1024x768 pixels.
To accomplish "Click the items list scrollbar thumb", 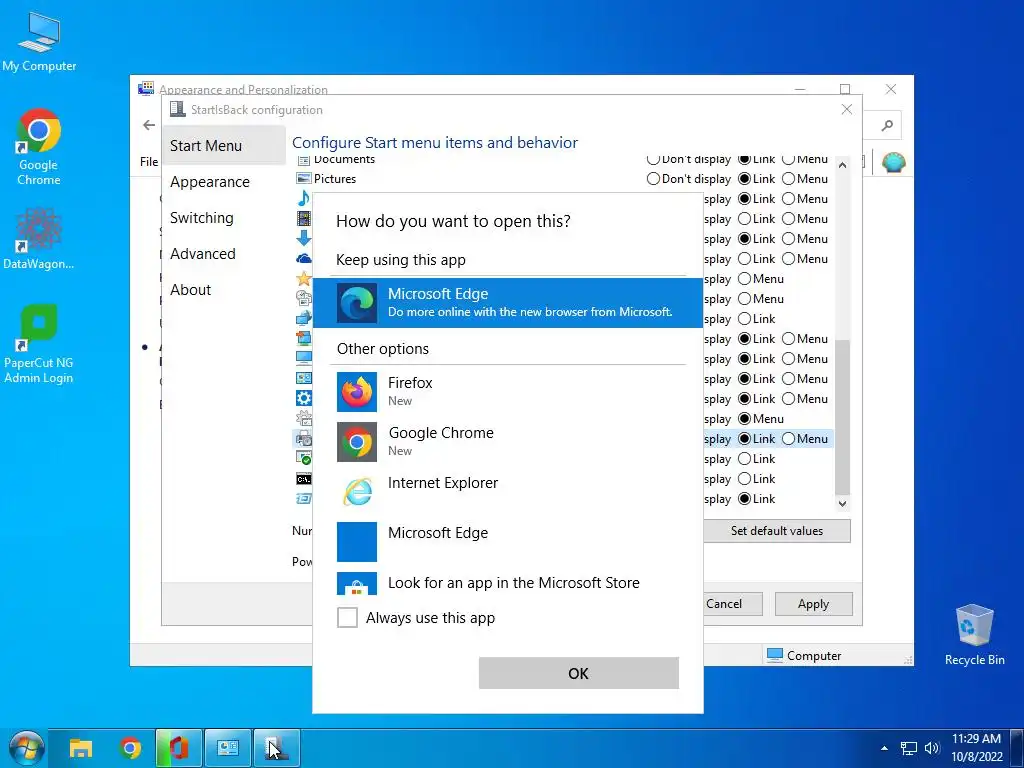I will [842, 418].
